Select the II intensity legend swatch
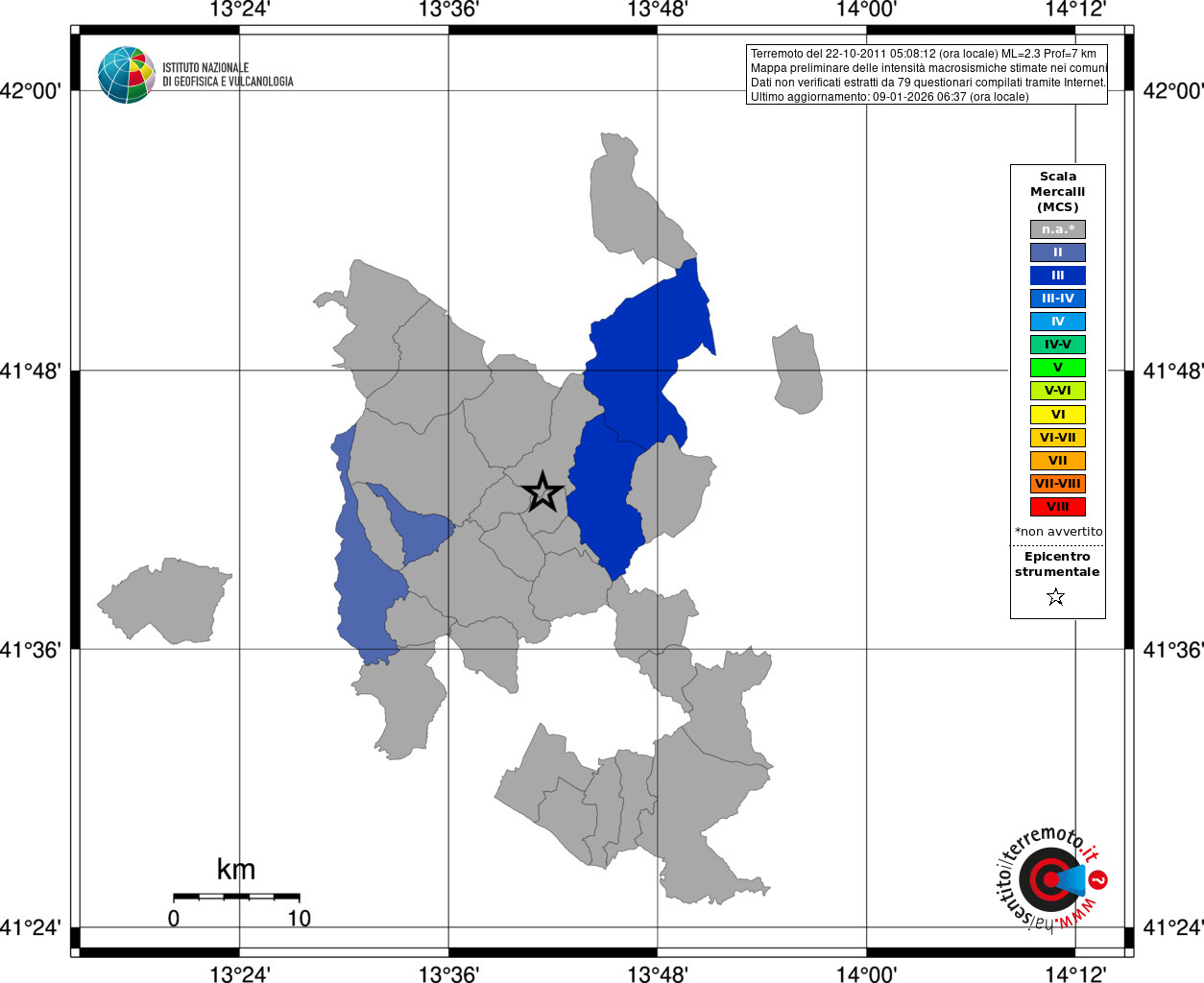Screen dimensions: 1204x983 [1058, 252]
